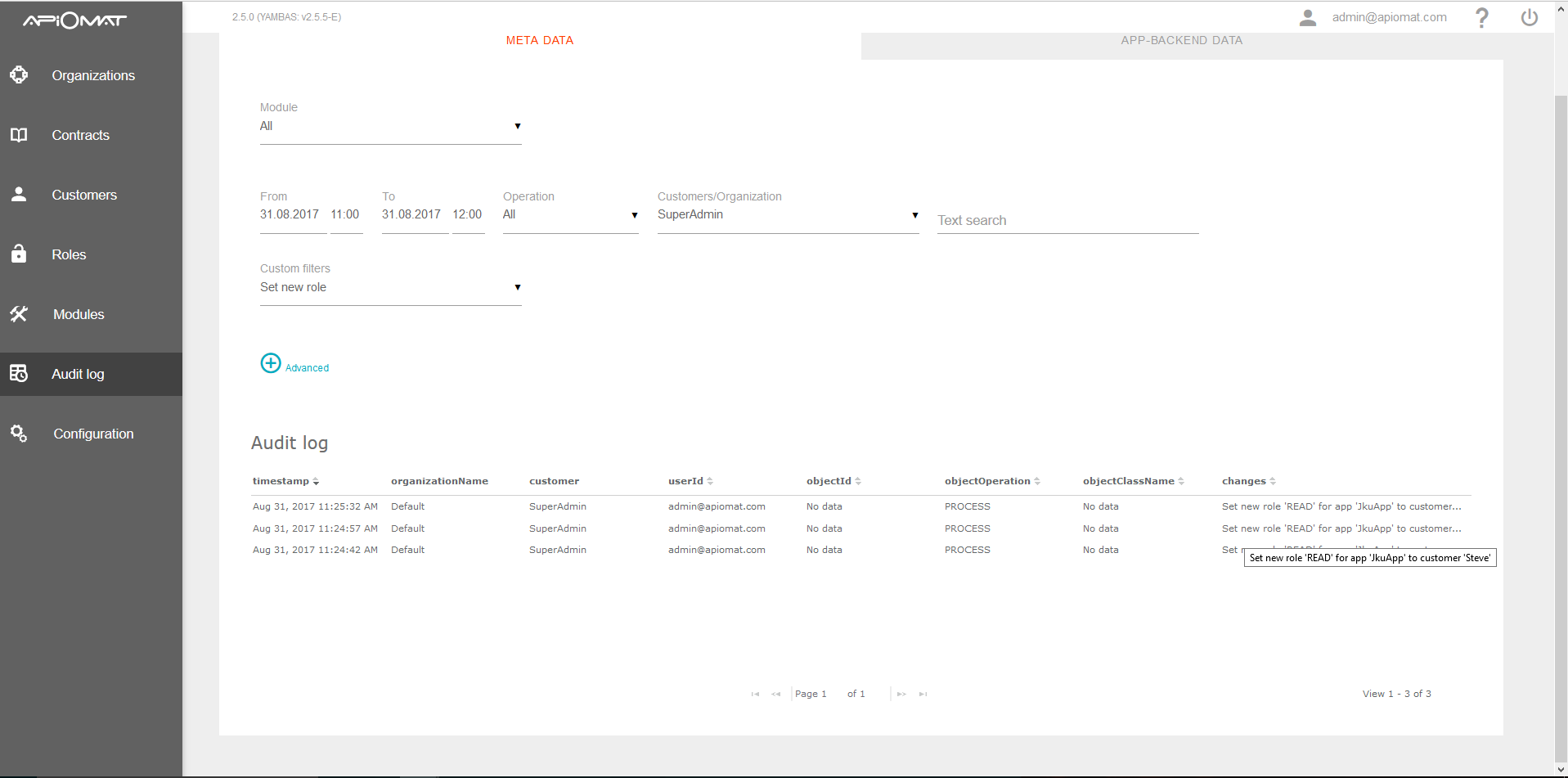Click the Organizations sidebar icon
This screenshot has height=778, width=1568.
point(19,75)
